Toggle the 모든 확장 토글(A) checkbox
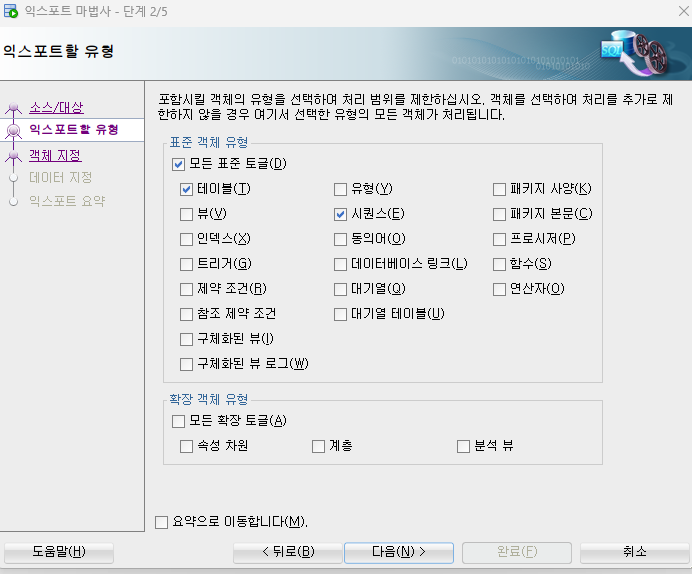 [x=178, y=421]
